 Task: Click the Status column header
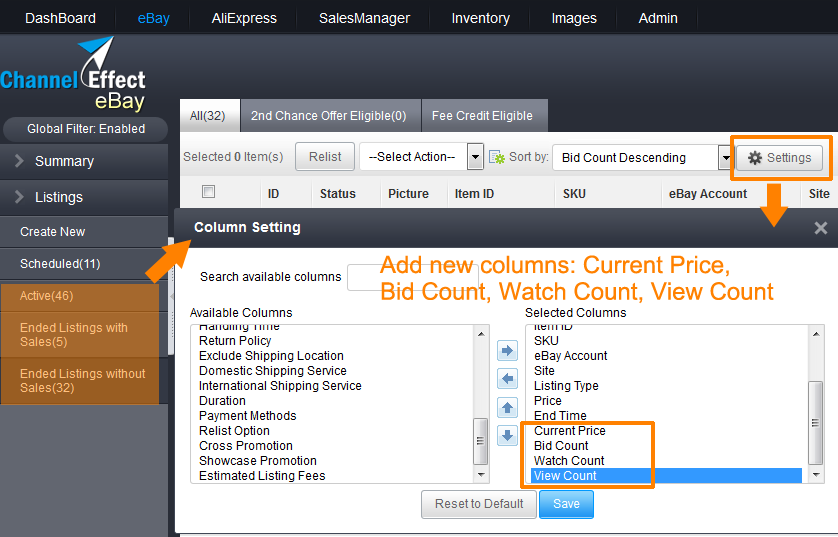click(x=338, y=194)
